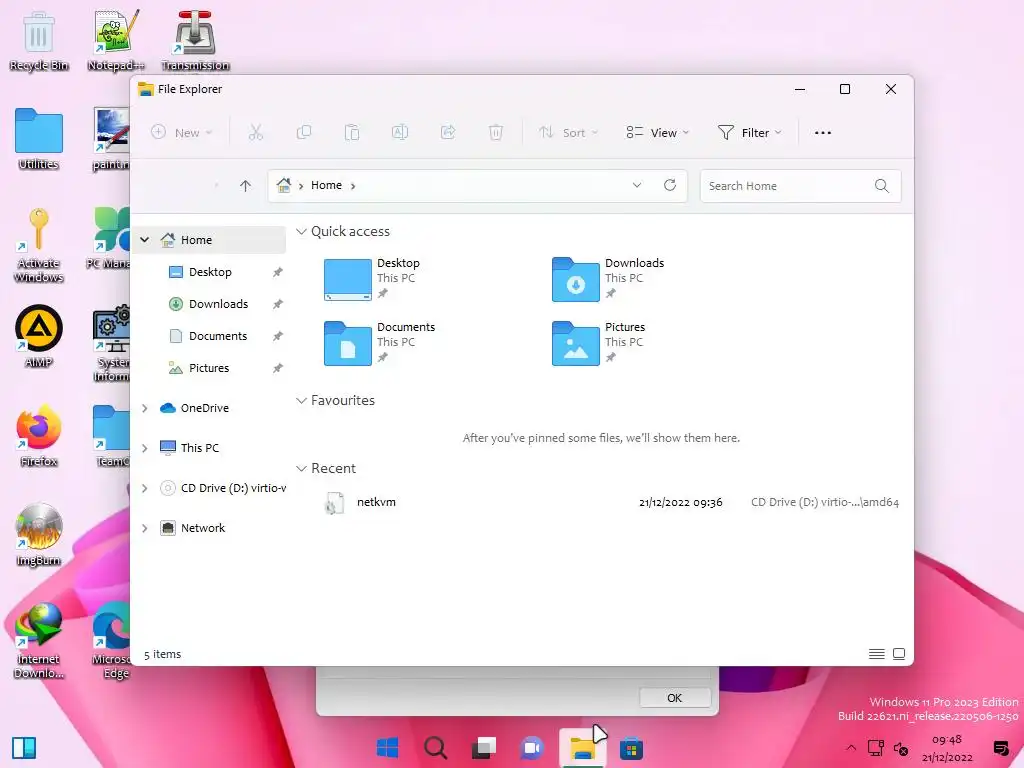
Task: Click the pin icon beside Documents in sidebar
Action: 278,336
